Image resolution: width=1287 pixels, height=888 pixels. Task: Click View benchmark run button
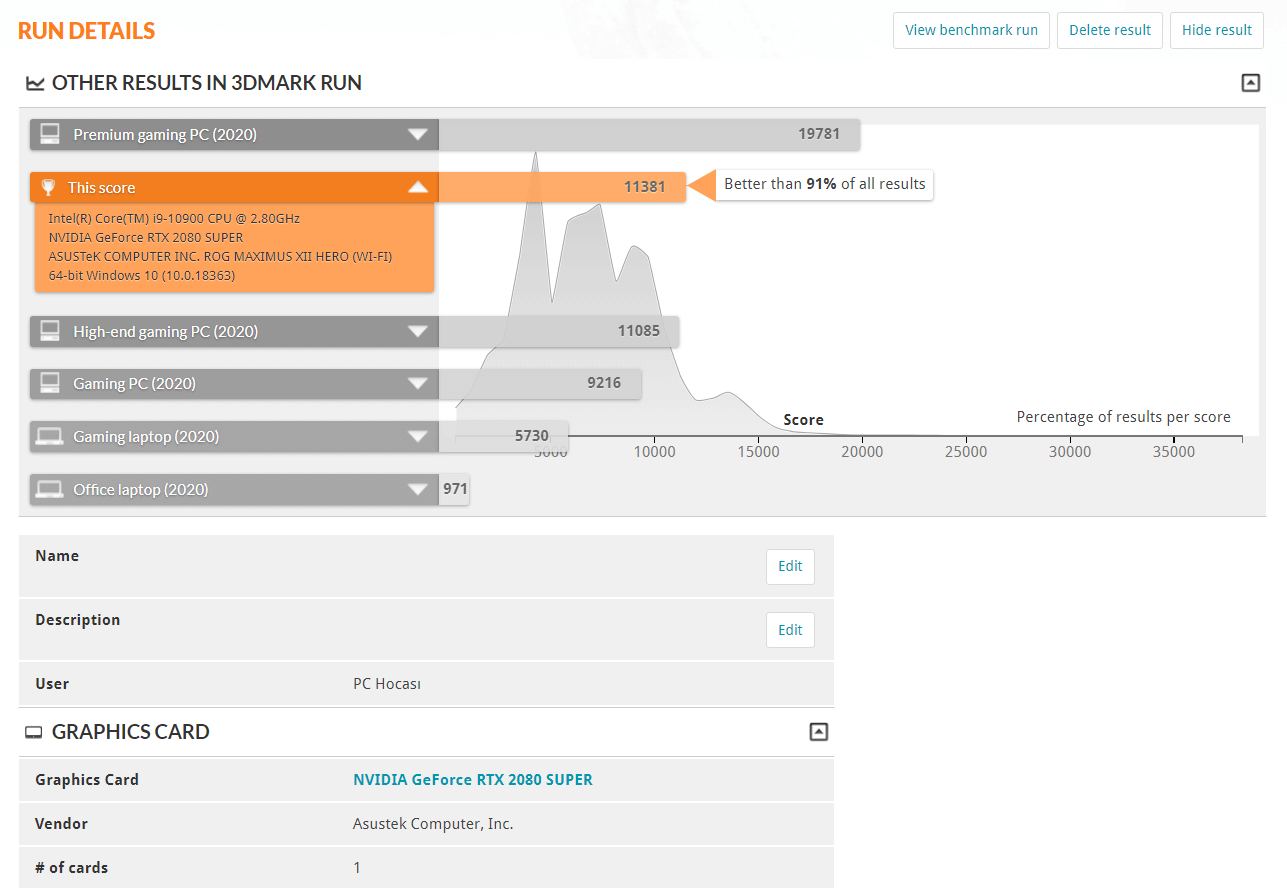tap(971, 30)
